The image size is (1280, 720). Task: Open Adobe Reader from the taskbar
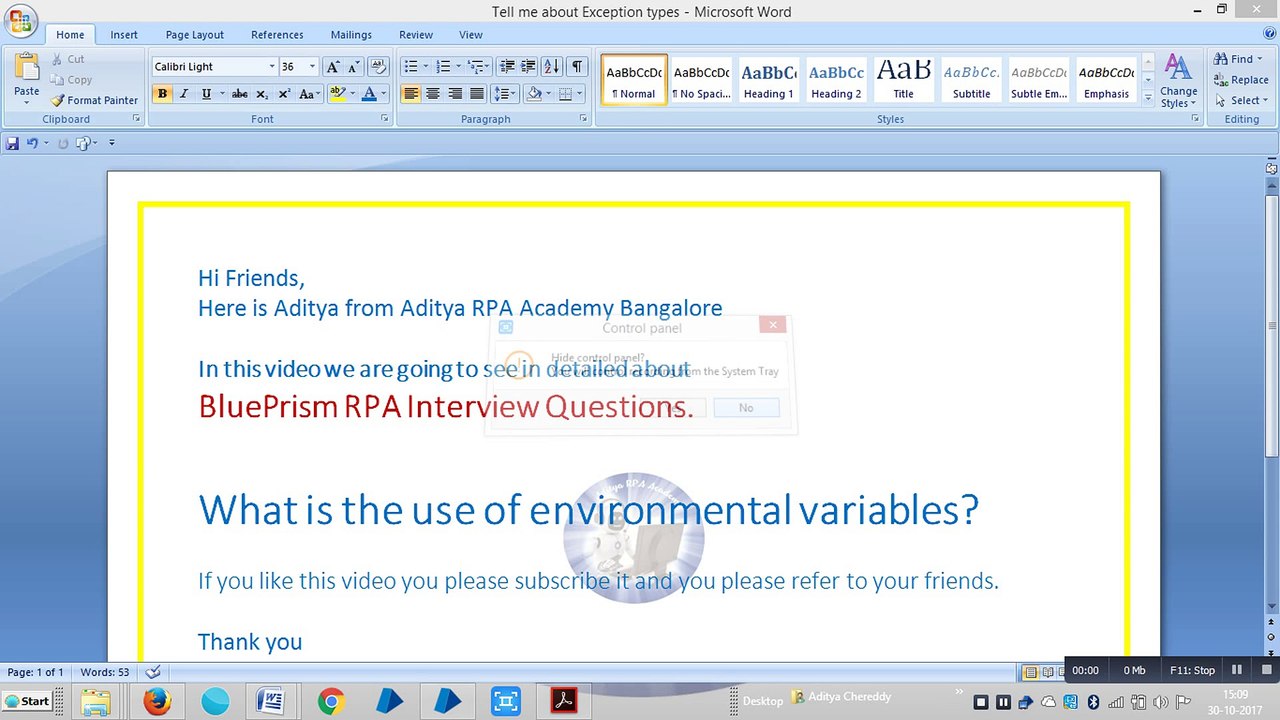(564, 702)
